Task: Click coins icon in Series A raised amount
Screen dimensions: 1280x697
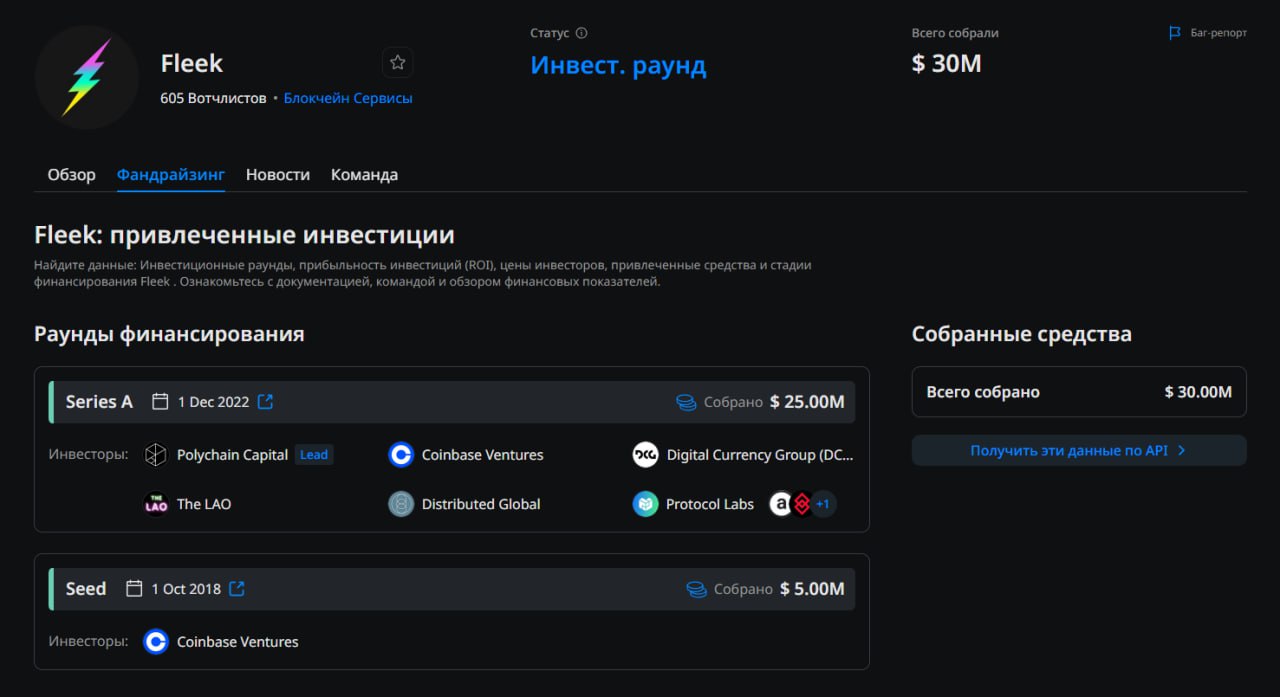Action: point(686,402)
